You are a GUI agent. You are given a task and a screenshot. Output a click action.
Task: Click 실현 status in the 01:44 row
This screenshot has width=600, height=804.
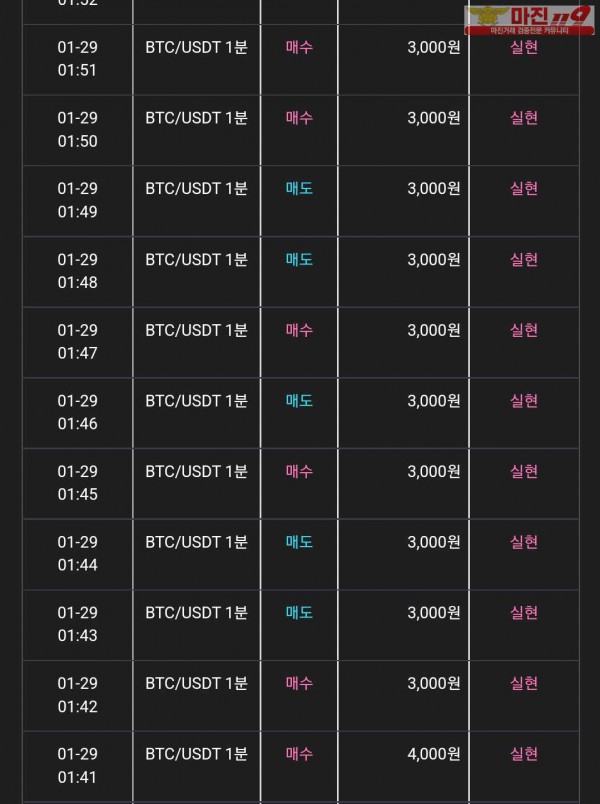[524, 542]
